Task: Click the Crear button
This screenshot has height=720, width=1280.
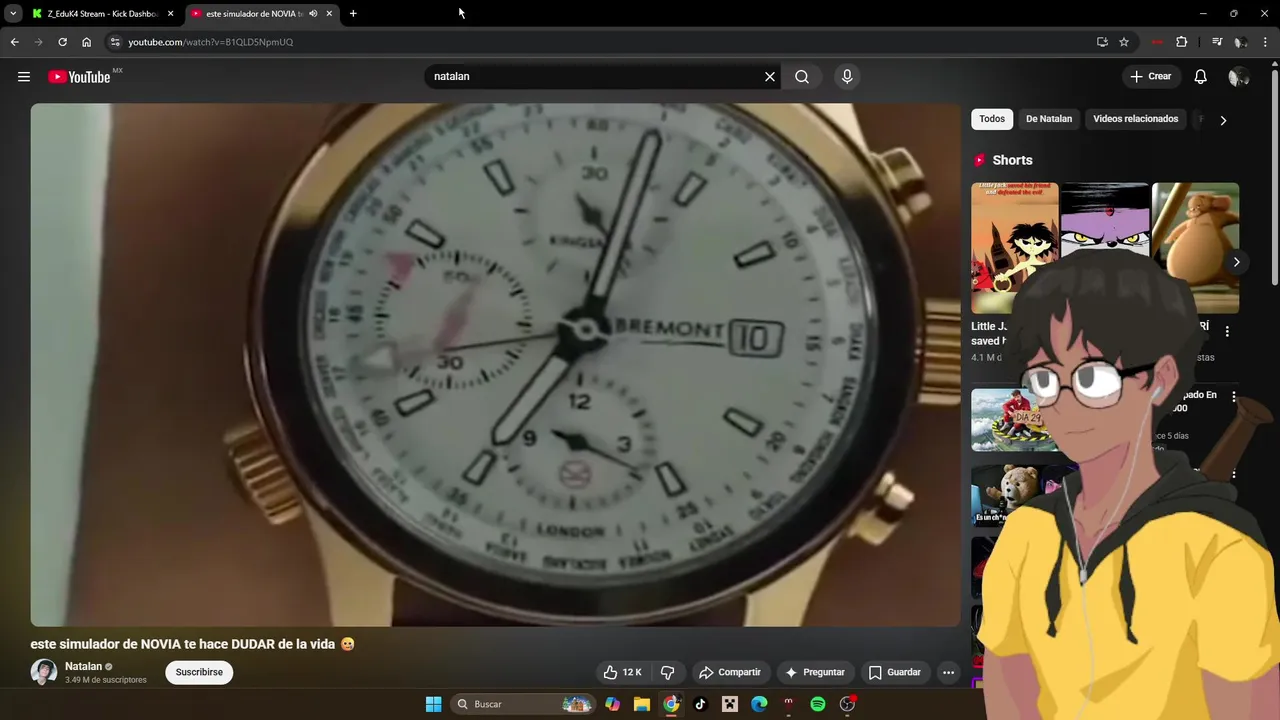Action: 1150,76
